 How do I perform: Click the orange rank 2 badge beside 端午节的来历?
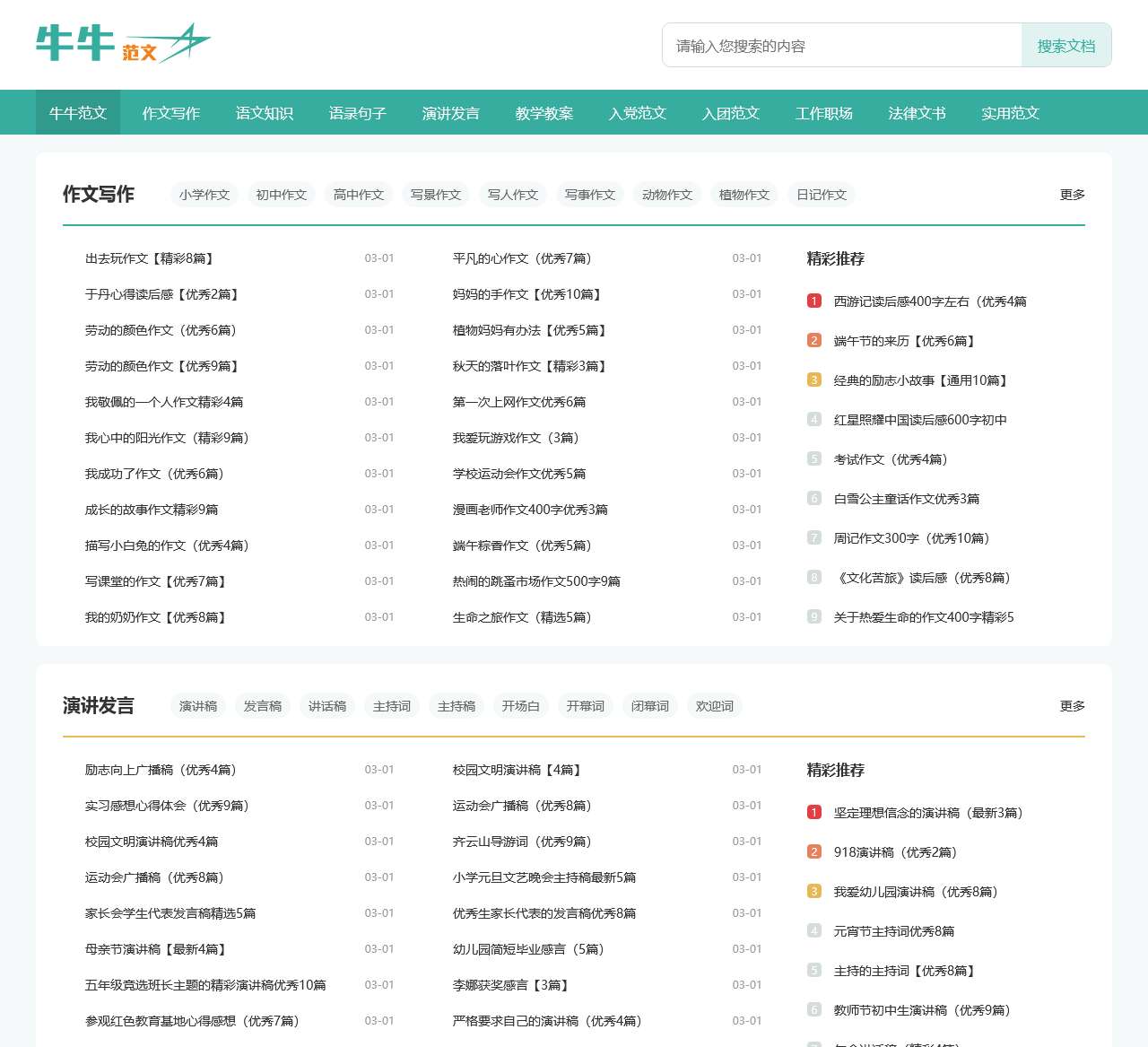(814, 341)
